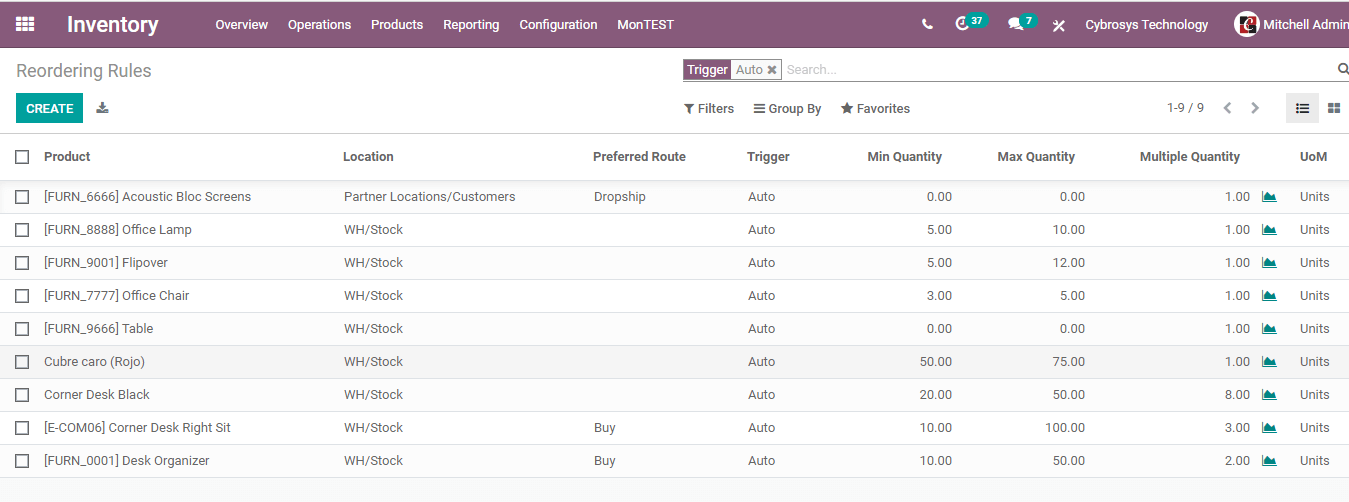Open forecast chart for Flipover row
The height and width of the screenshot is (502, 1349).
pyautogui.click(x=1269, y=263)
